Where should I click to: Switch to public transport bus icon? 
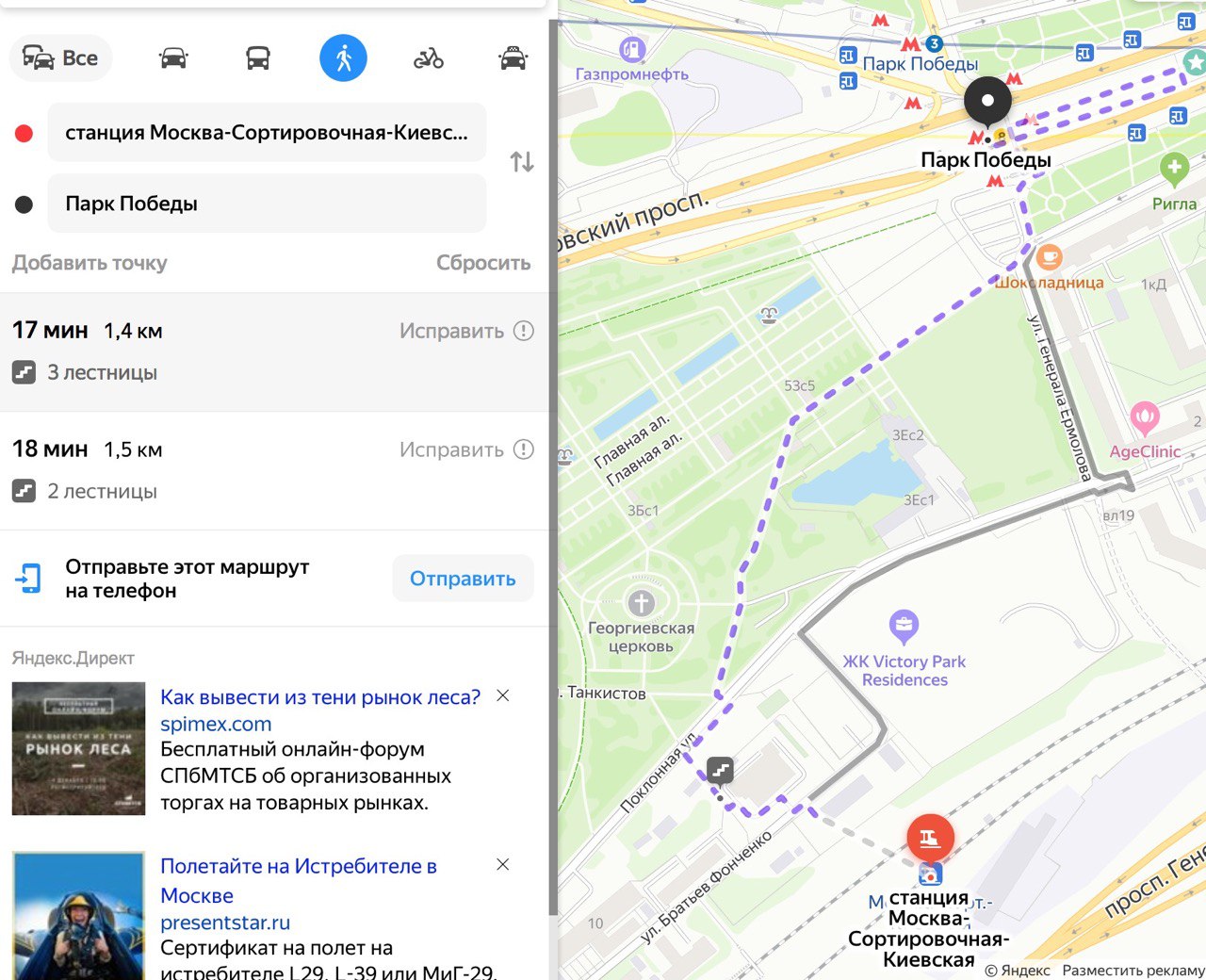258,58
